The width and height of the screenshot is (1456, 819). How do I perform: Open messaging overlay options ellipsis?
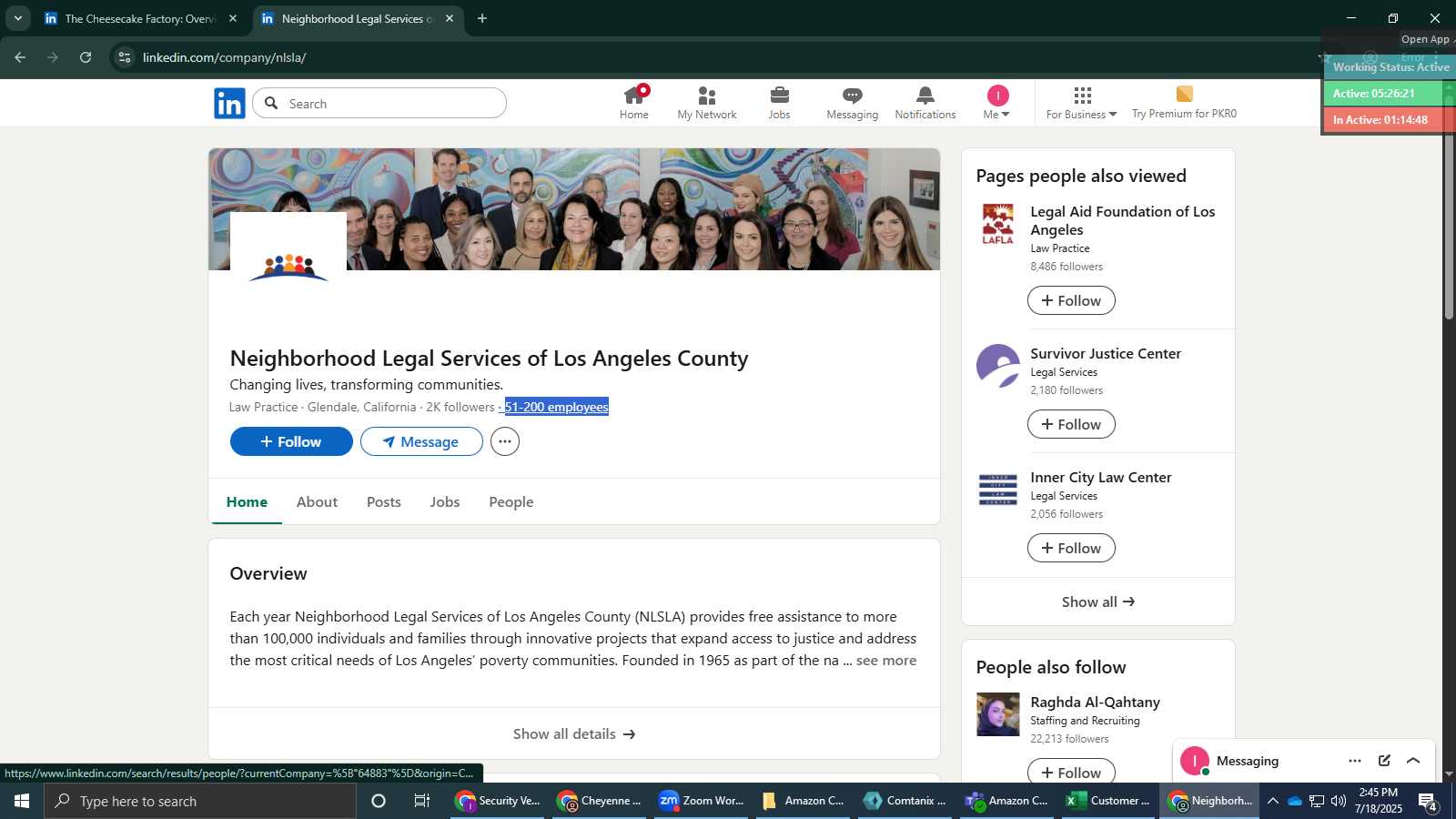pyautogui.click(x=1355, y=761)
